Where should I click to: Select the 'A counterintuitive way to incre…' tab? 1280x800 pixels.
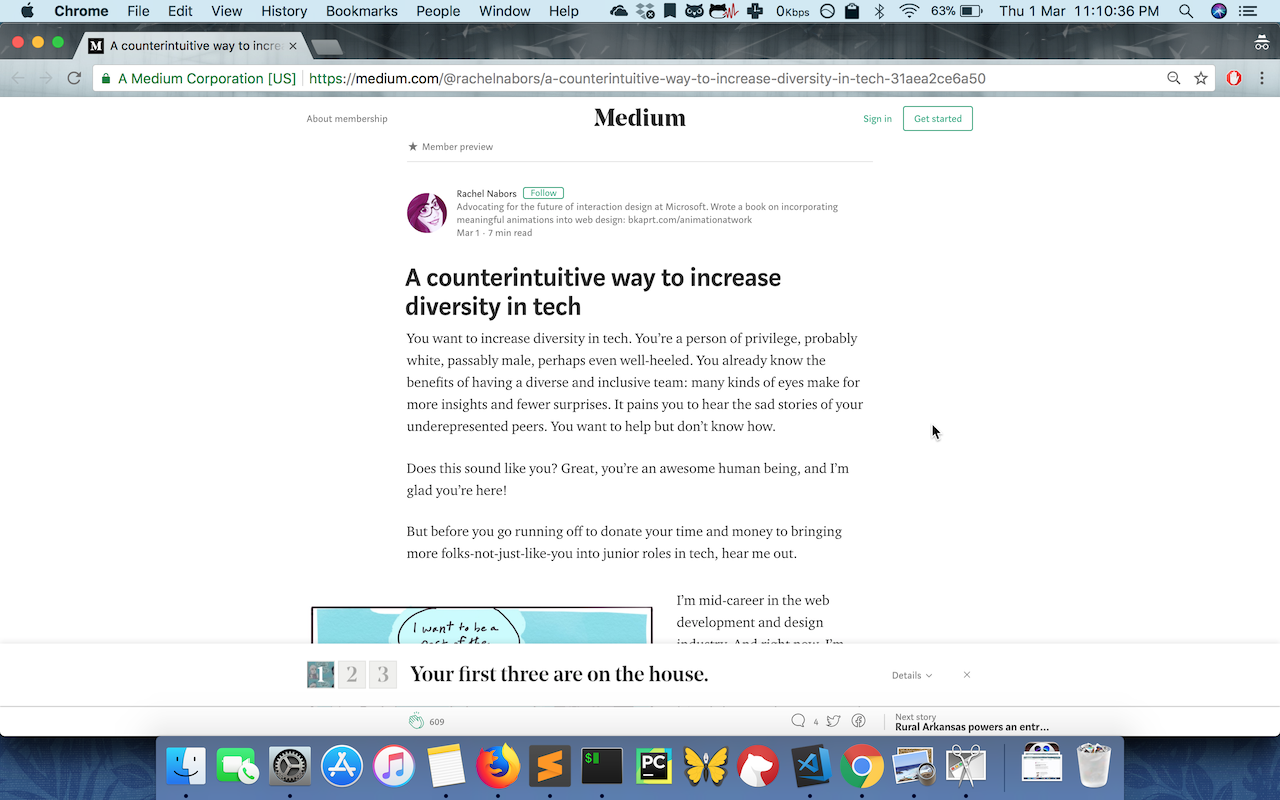(x=192, y=46)
